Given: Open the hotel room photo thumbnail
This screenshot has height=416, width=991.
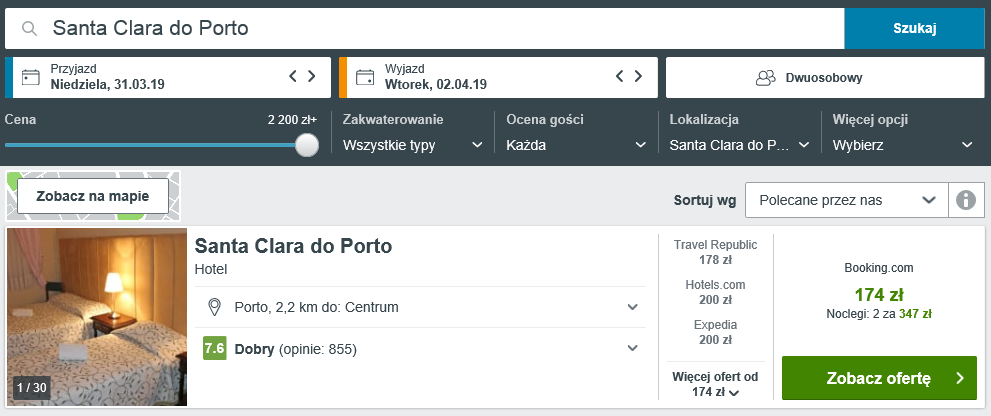Looking at the screenshot, I should 97,317.
